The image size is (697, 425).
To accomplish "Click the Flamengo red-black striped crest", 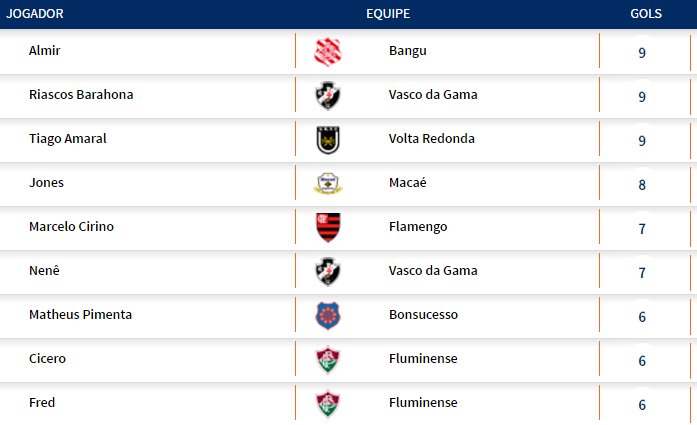I will 328,227.
